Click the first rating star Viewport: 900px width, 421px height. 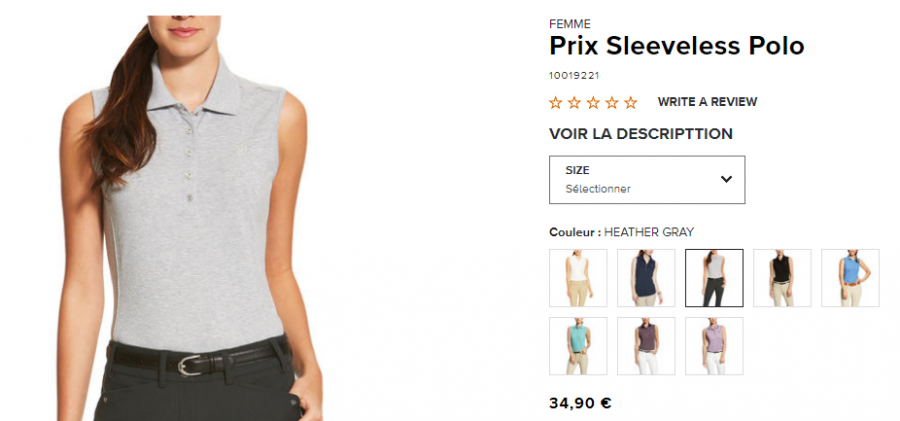tap(555, 103)
